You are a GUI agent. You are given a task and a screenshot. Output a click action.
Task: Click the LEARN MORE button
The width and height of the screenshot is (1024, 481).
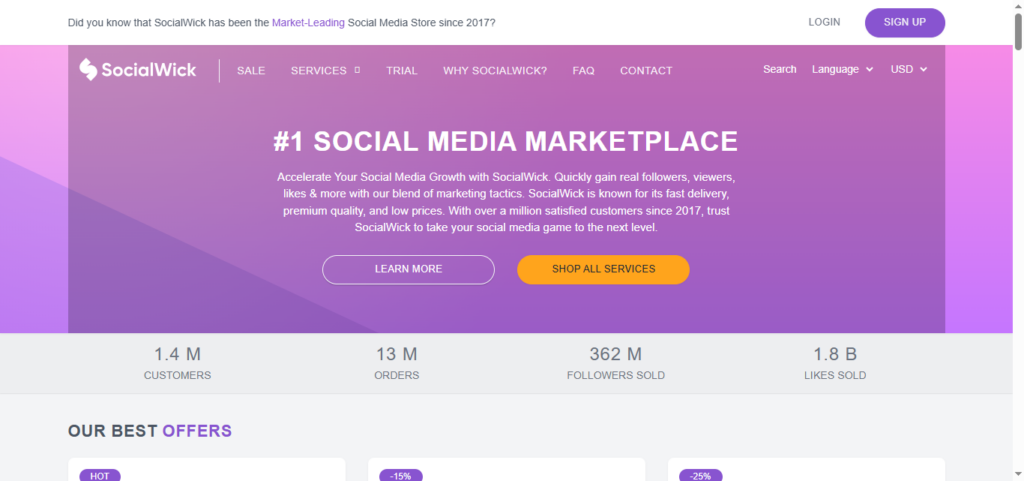click(x=408, y=269)
